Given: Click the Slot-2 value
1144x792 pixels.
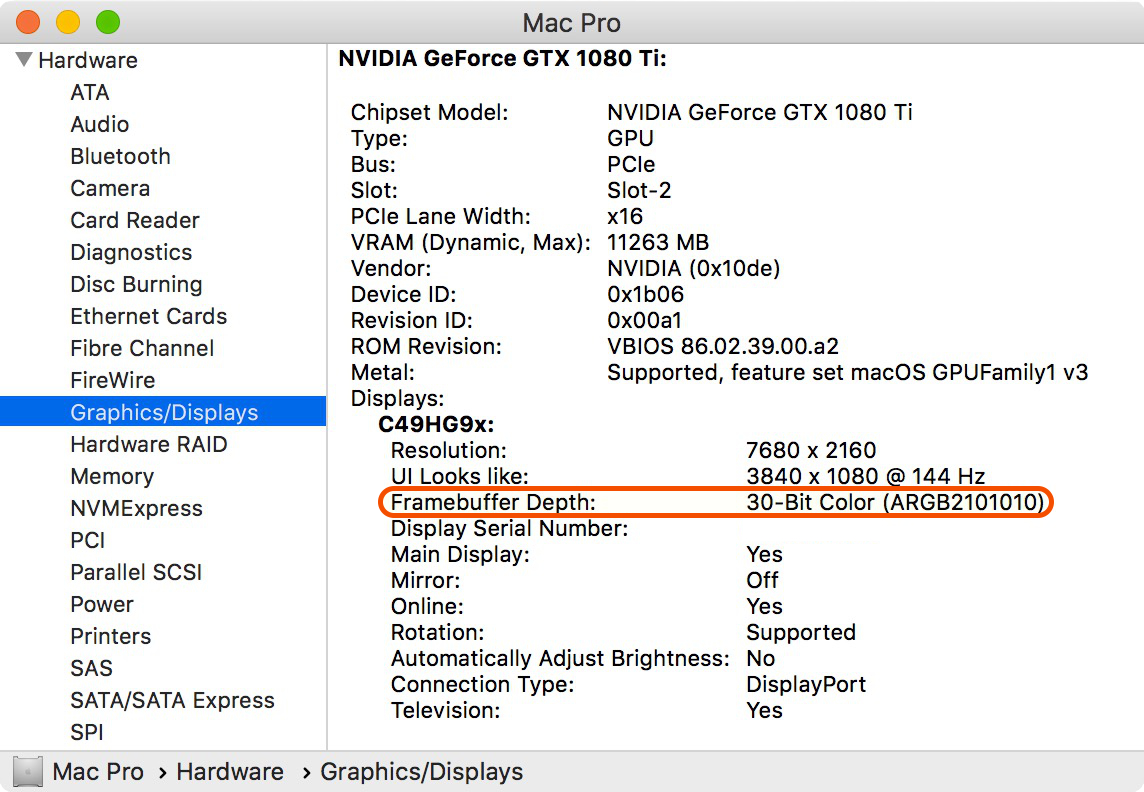Looking at the screenshot, I should [x=639, y=190].
